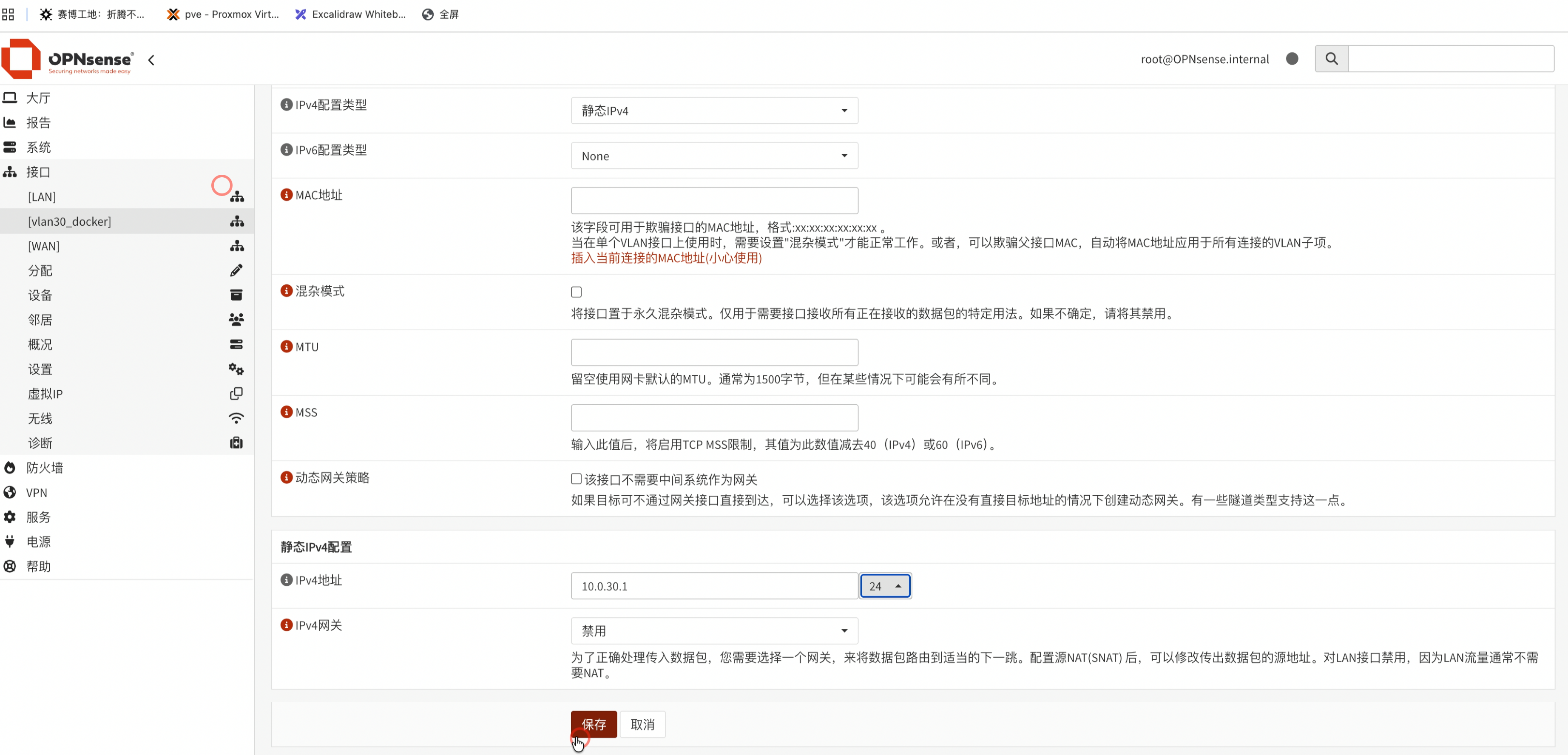Click root@OPNsense.internal user text
1568x755 pixels.
point(1204,59)
